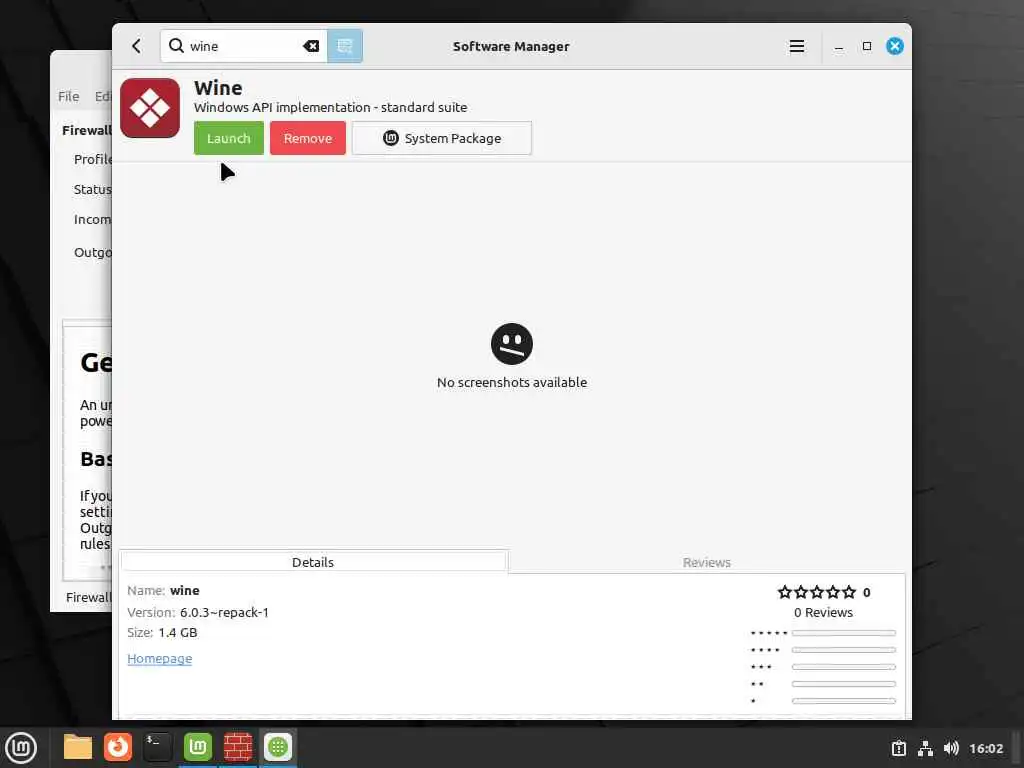
Task: Click the star rating icons
Action: click(x=816, y=592)
